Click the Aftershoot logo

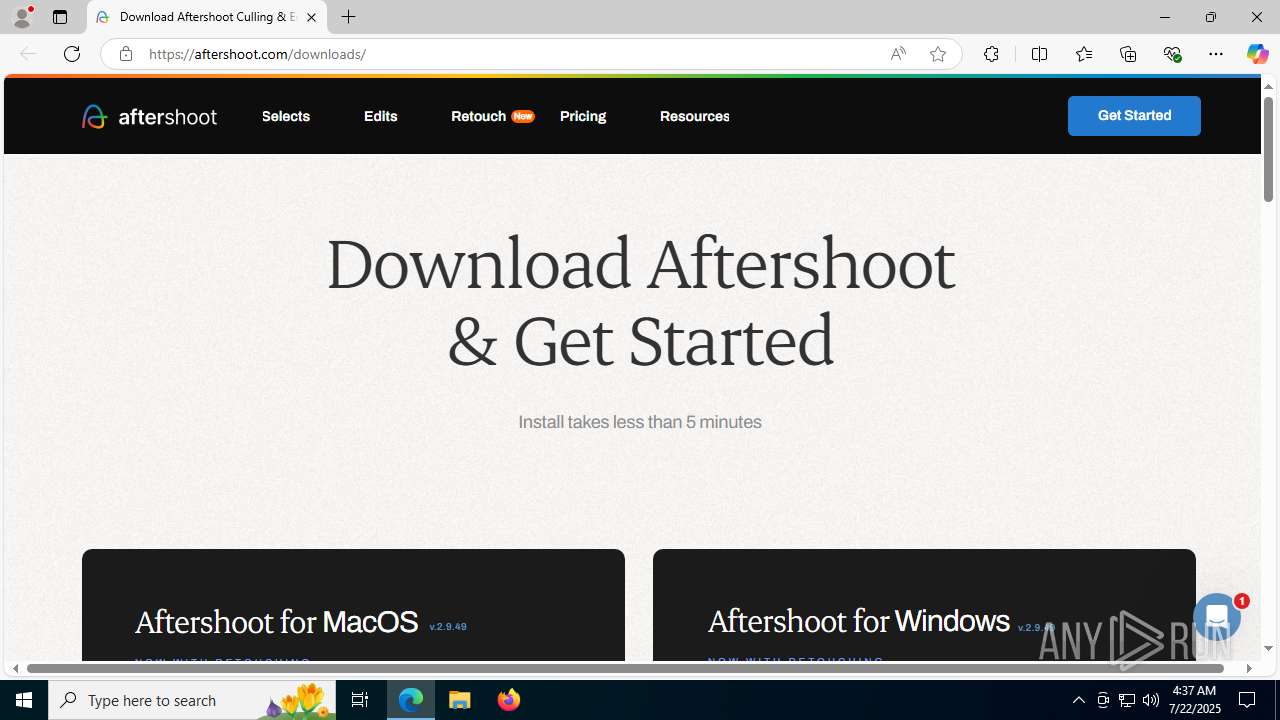point(149,116)
